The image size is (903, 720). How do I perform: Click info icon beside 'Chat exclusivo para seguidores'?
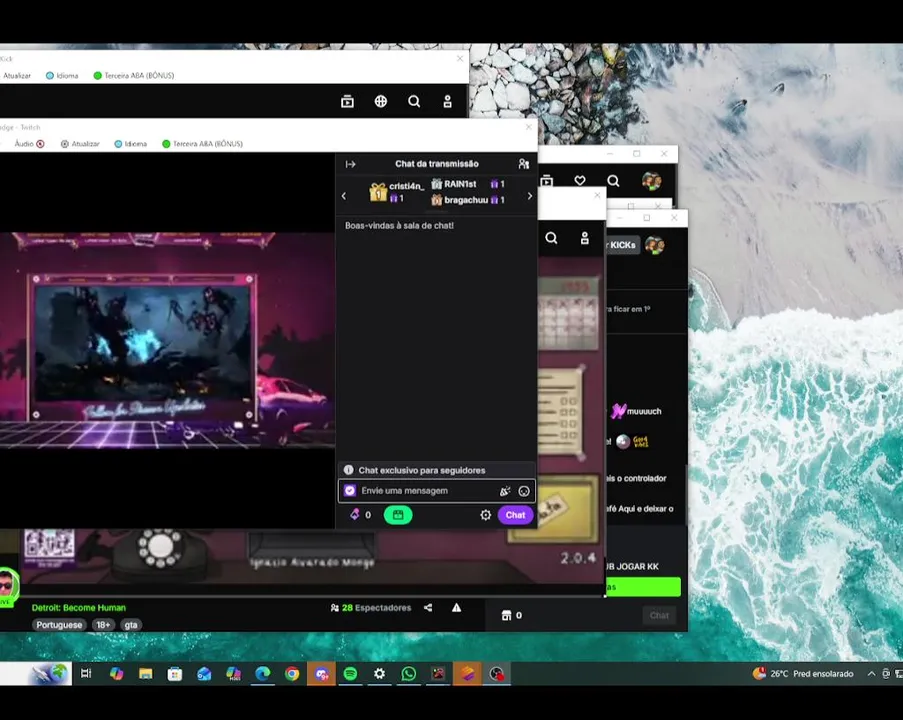(348, 470)
